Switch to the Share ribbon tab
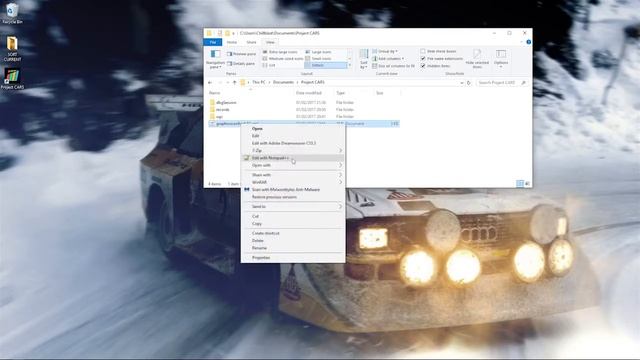The height and width of the screenshot is (360, 640). (251, 42)
